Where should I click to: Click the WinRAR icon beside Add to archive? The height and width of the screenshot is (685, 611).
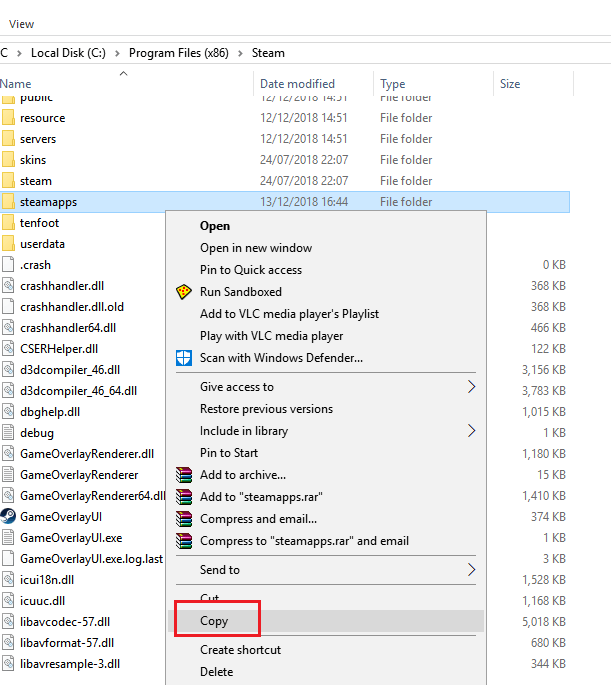184,475
